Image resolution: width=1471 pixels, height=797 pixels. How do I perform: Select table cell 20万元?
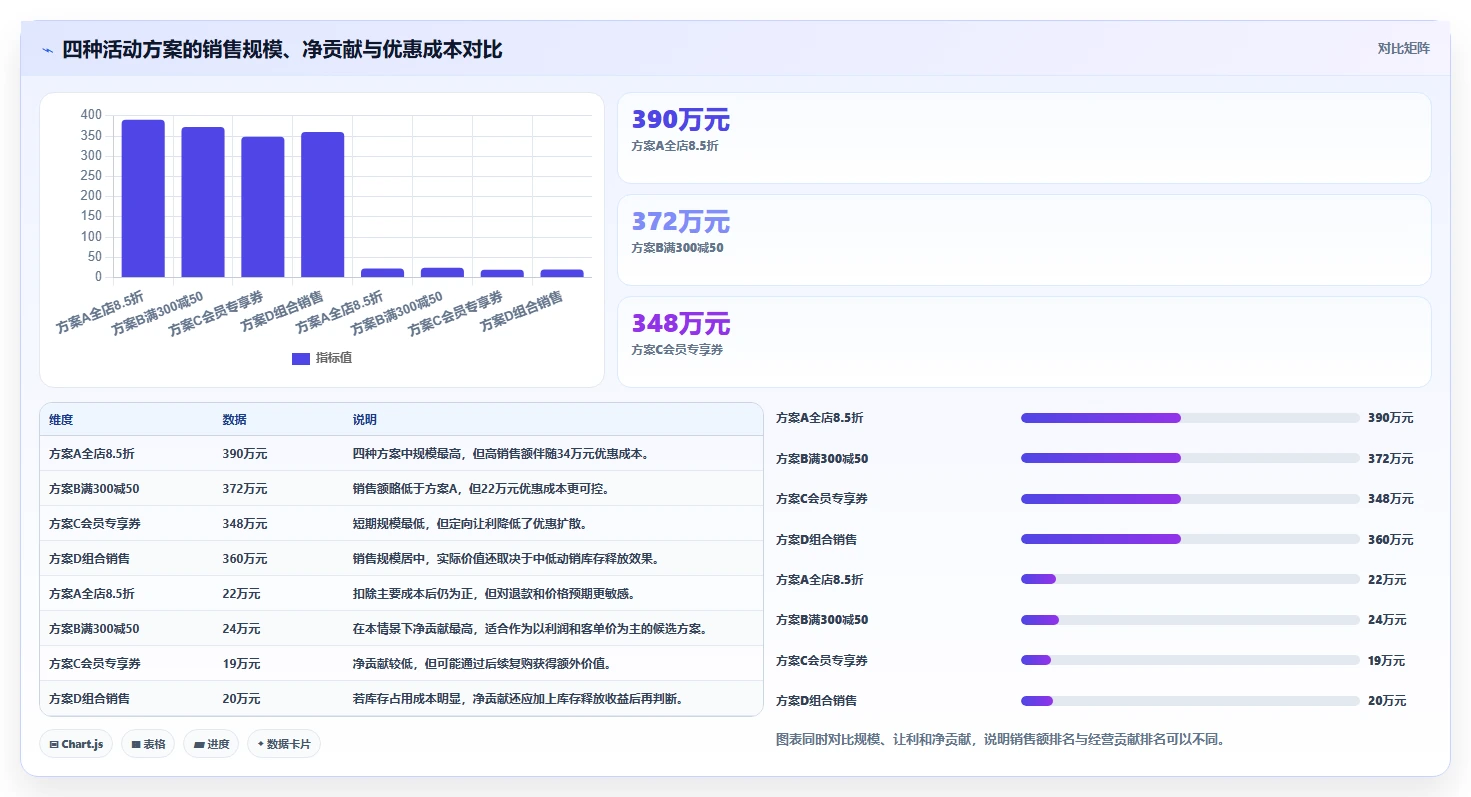[241, 699]
